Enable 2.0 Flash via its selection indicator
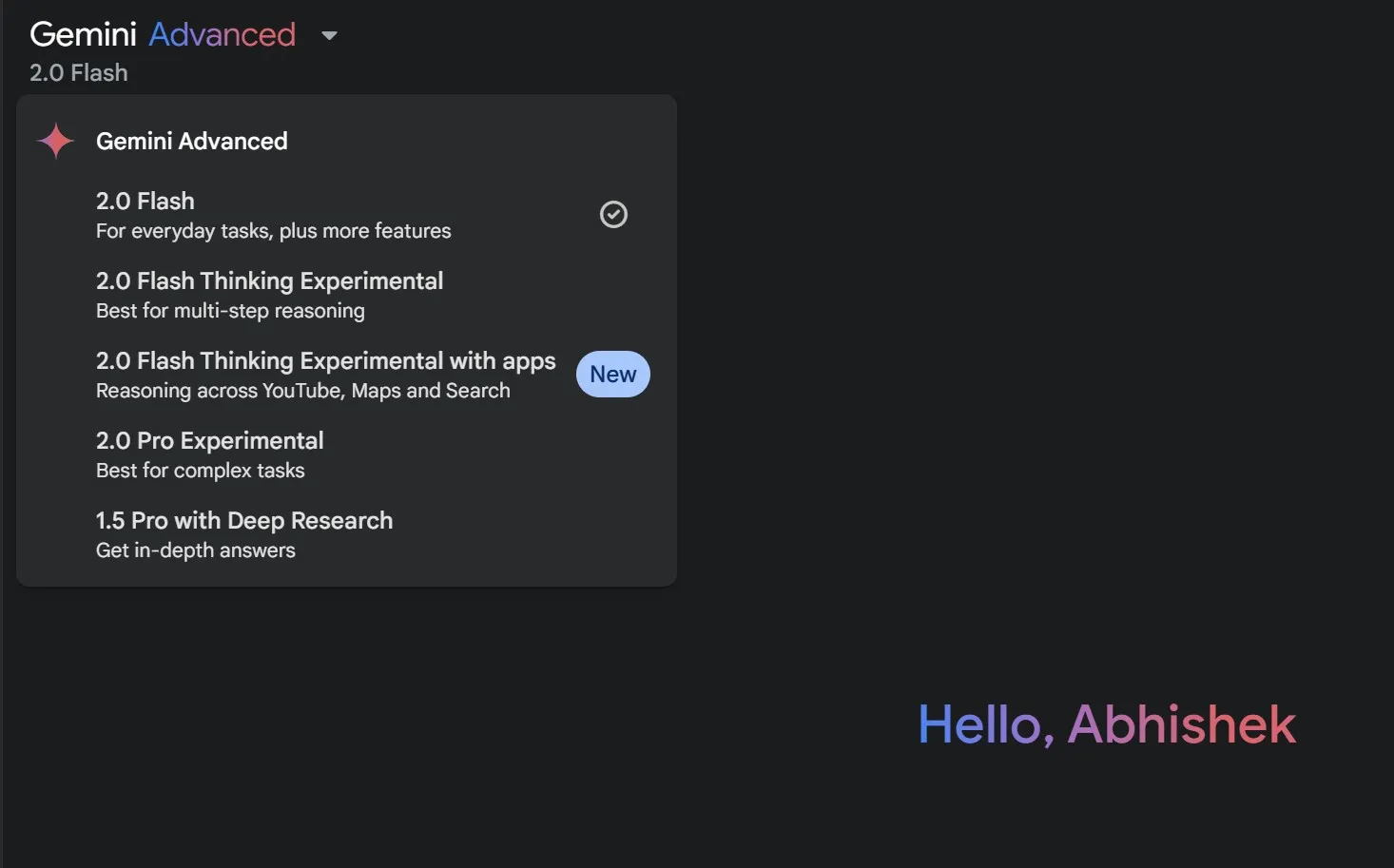1394x868 pixels. (613, 214)
